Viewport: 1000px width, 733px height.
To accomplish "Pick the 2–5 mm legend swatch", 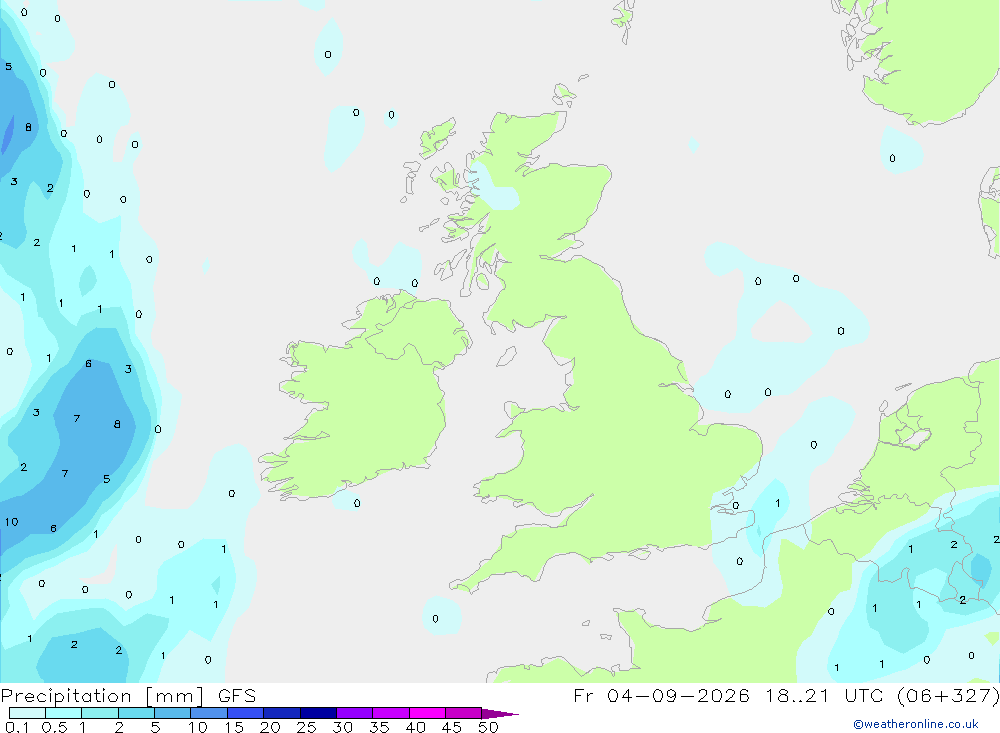I will coord(136,713).
